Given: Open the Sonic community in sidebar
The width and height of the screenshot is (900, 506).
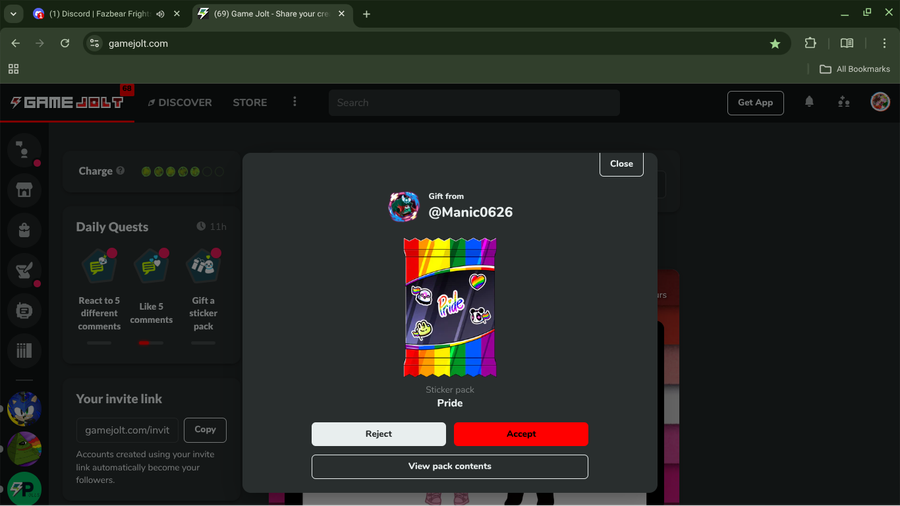Looking at the screenshot, I should pyautogui.click(x=24, y=408).
